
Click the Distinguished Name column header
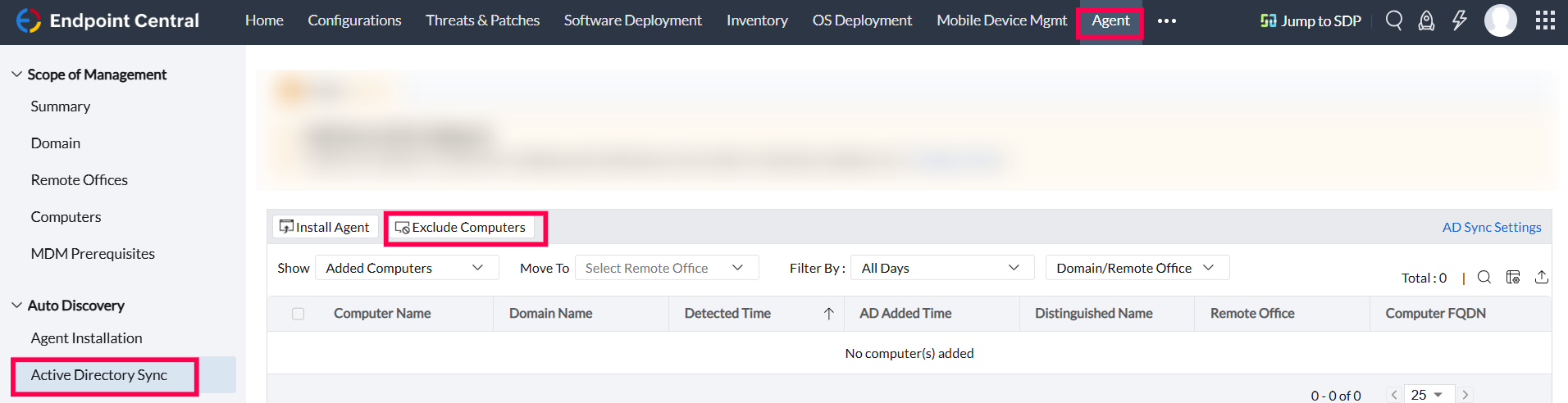[1093, 314]
